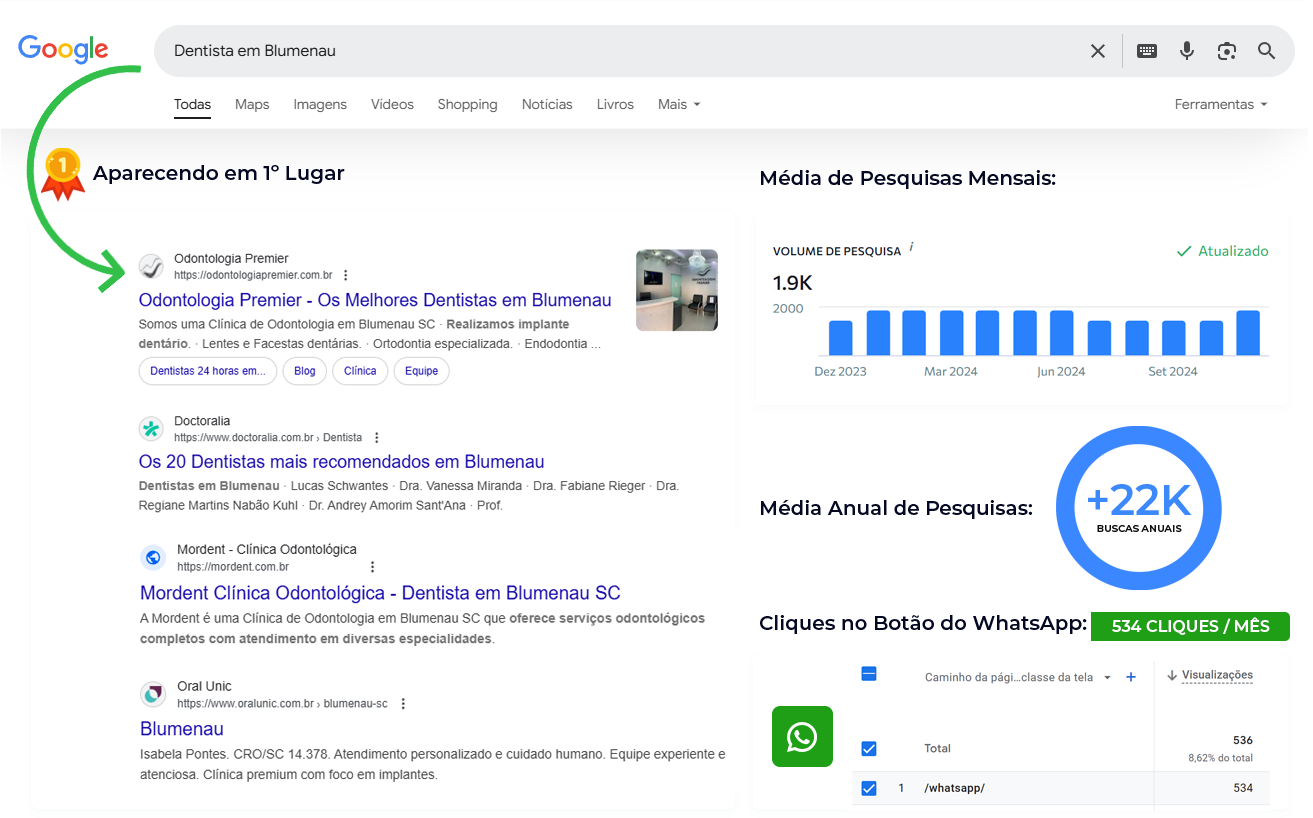Viewport: 1313px width, 818px height.
Task: Click the plus icon to add a dimension
Action: (1131, 677)
